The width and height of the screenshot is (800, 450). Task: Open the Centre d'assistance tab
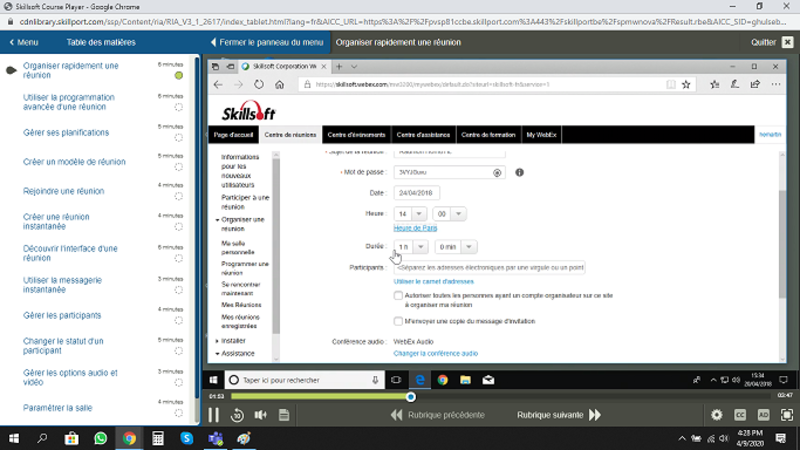pyautogui.click(x=423, y=135)
